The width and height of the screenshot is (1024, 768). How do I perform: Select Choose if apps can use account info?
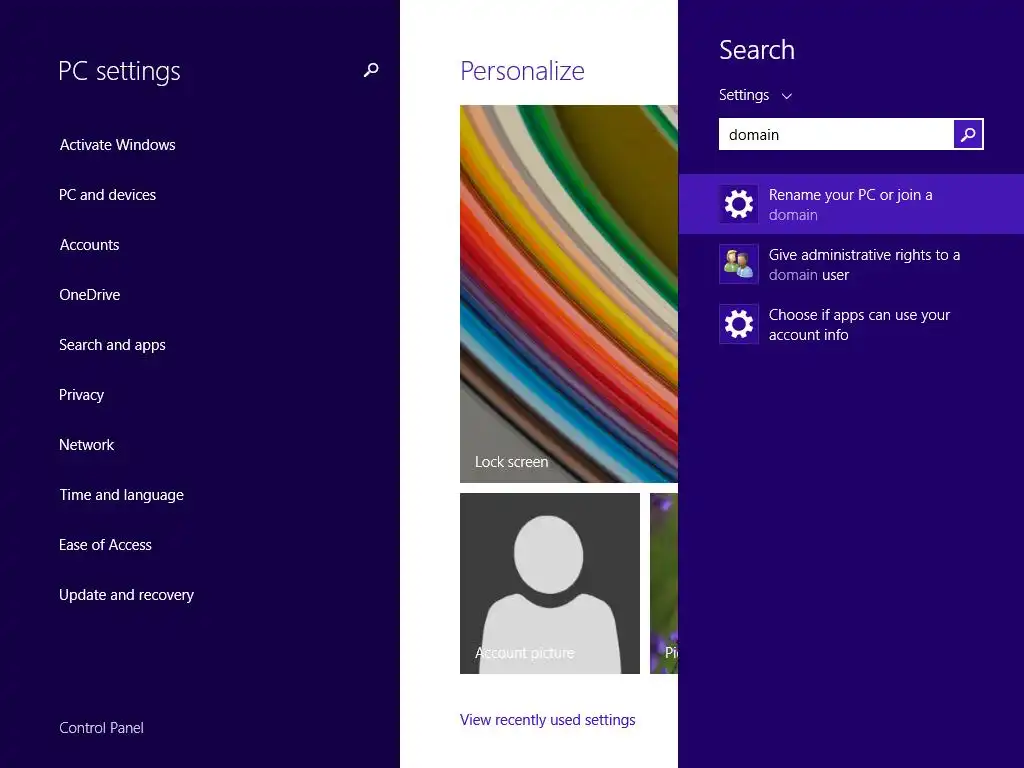click(851, 324)
